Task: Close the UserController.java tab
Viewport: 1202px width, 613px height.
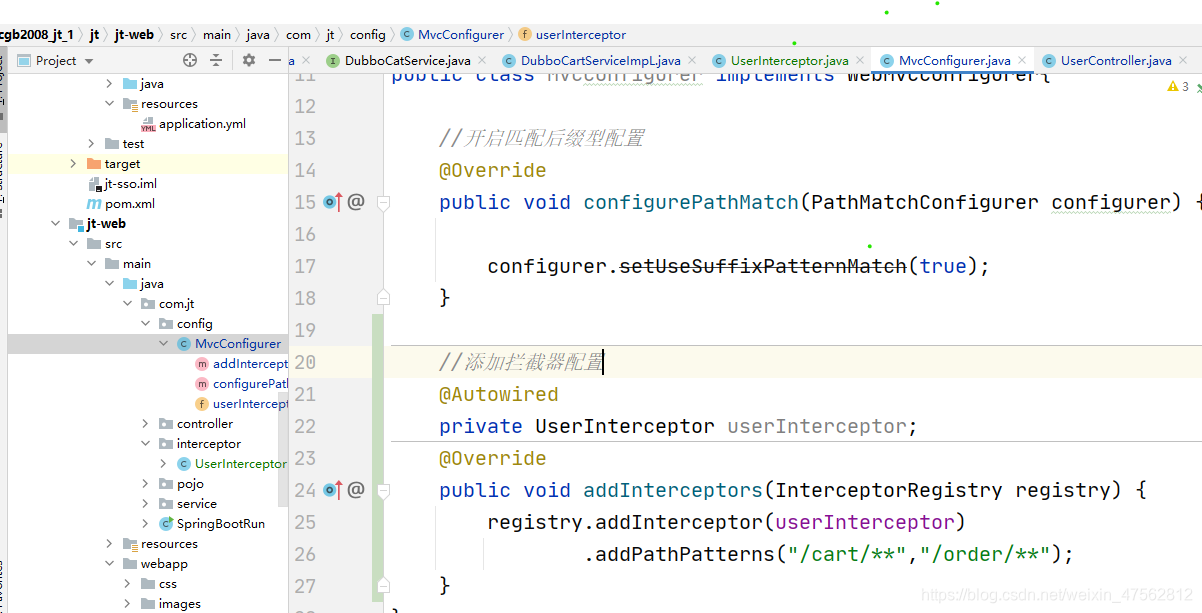Action: (1185, 61)
